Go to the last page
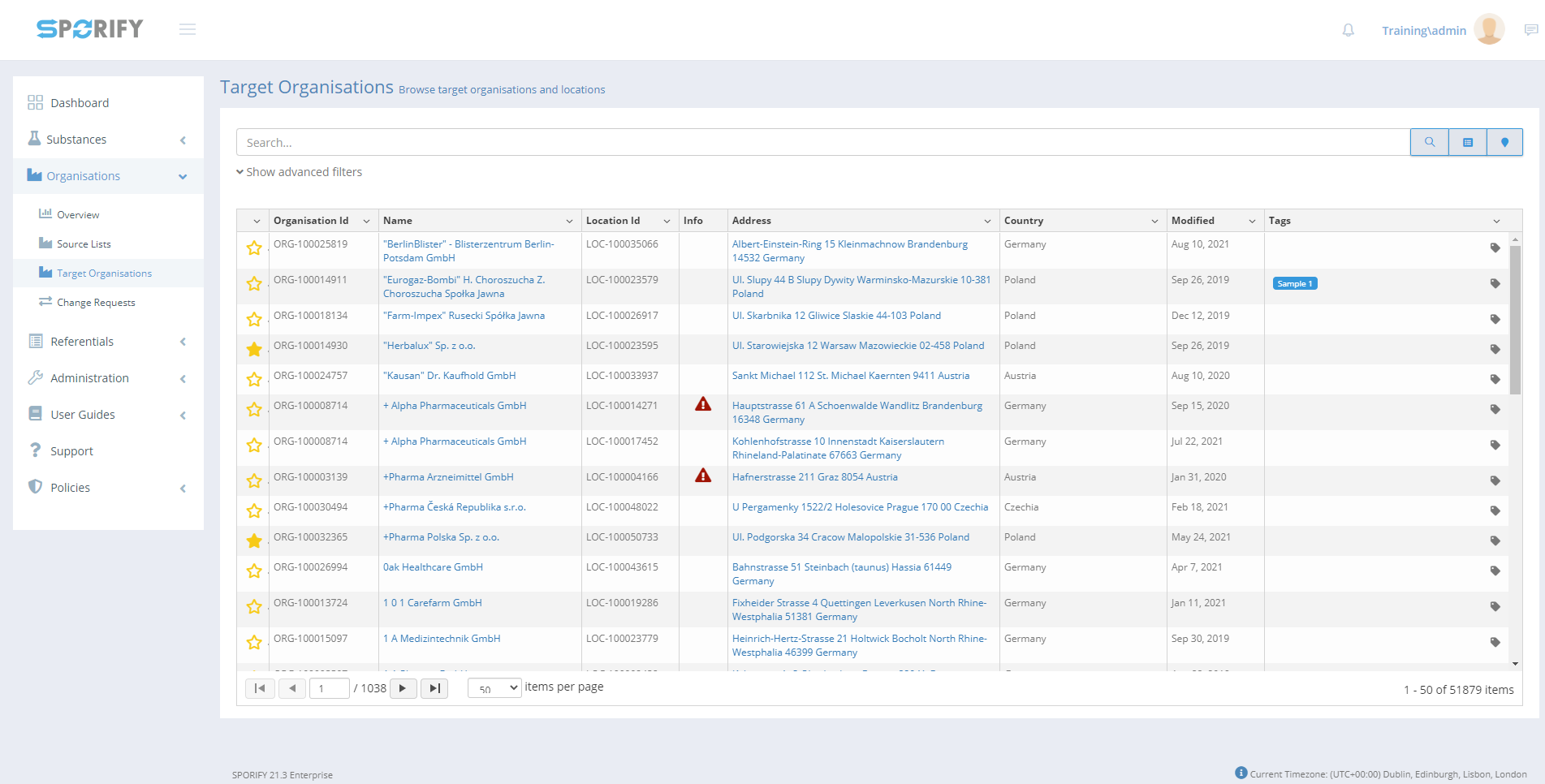The height and width of the screenshot is (784, 1545). (434, 688)
